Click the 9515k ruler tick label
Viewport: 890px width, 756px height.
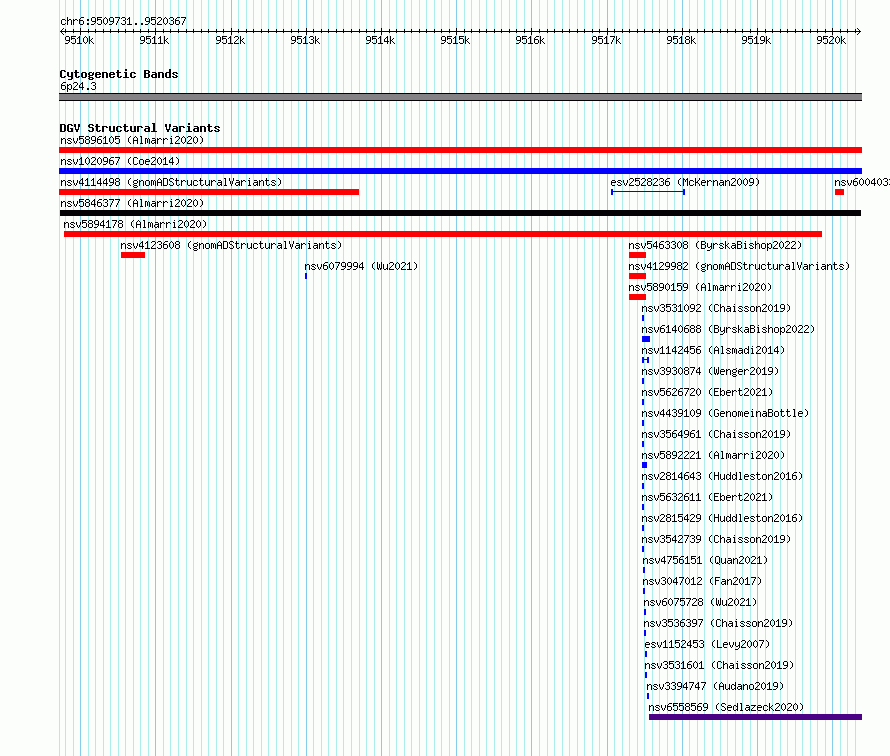[455, 40]
